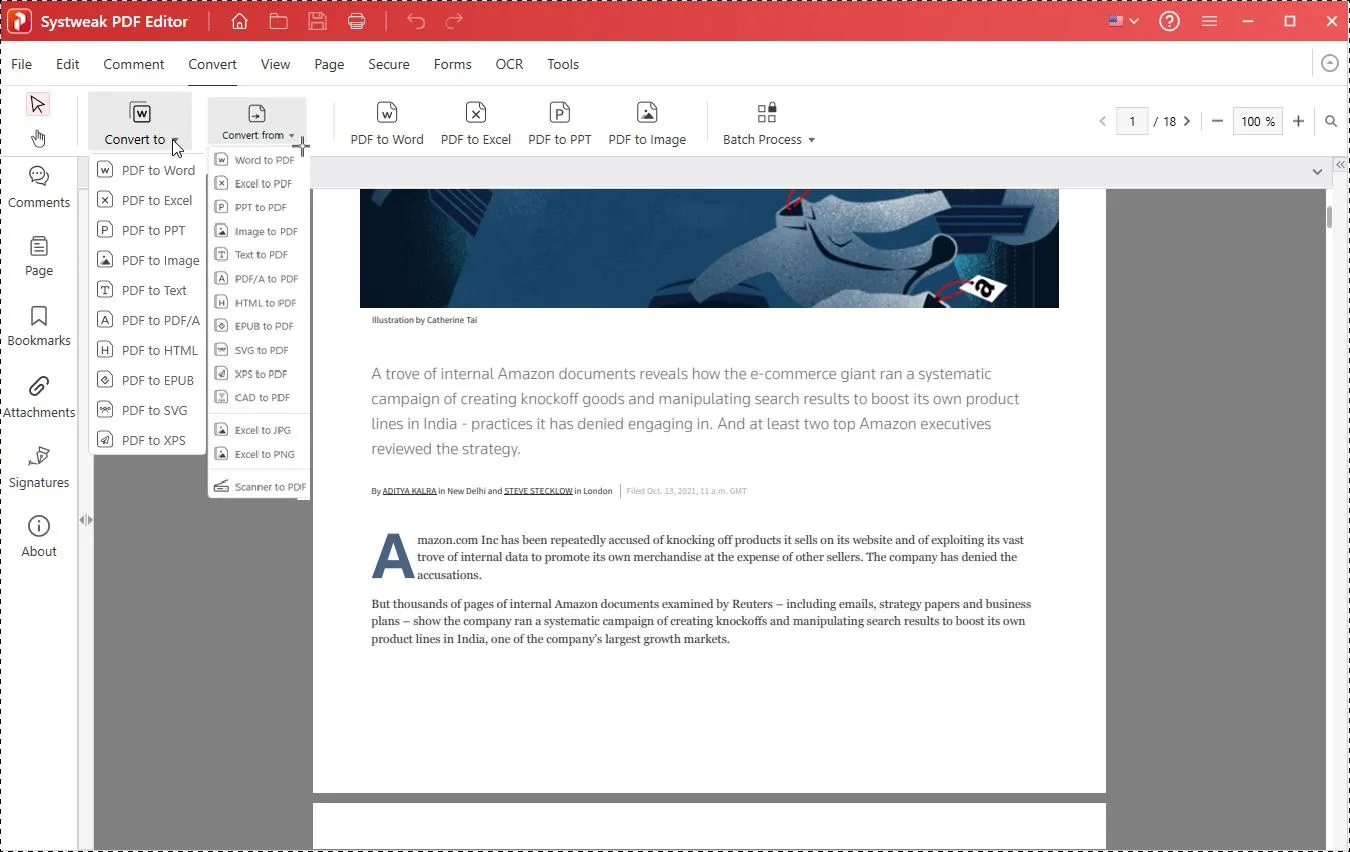Go to the previous page arrow
The image size is (1350, 852).
click(1102, 121)
